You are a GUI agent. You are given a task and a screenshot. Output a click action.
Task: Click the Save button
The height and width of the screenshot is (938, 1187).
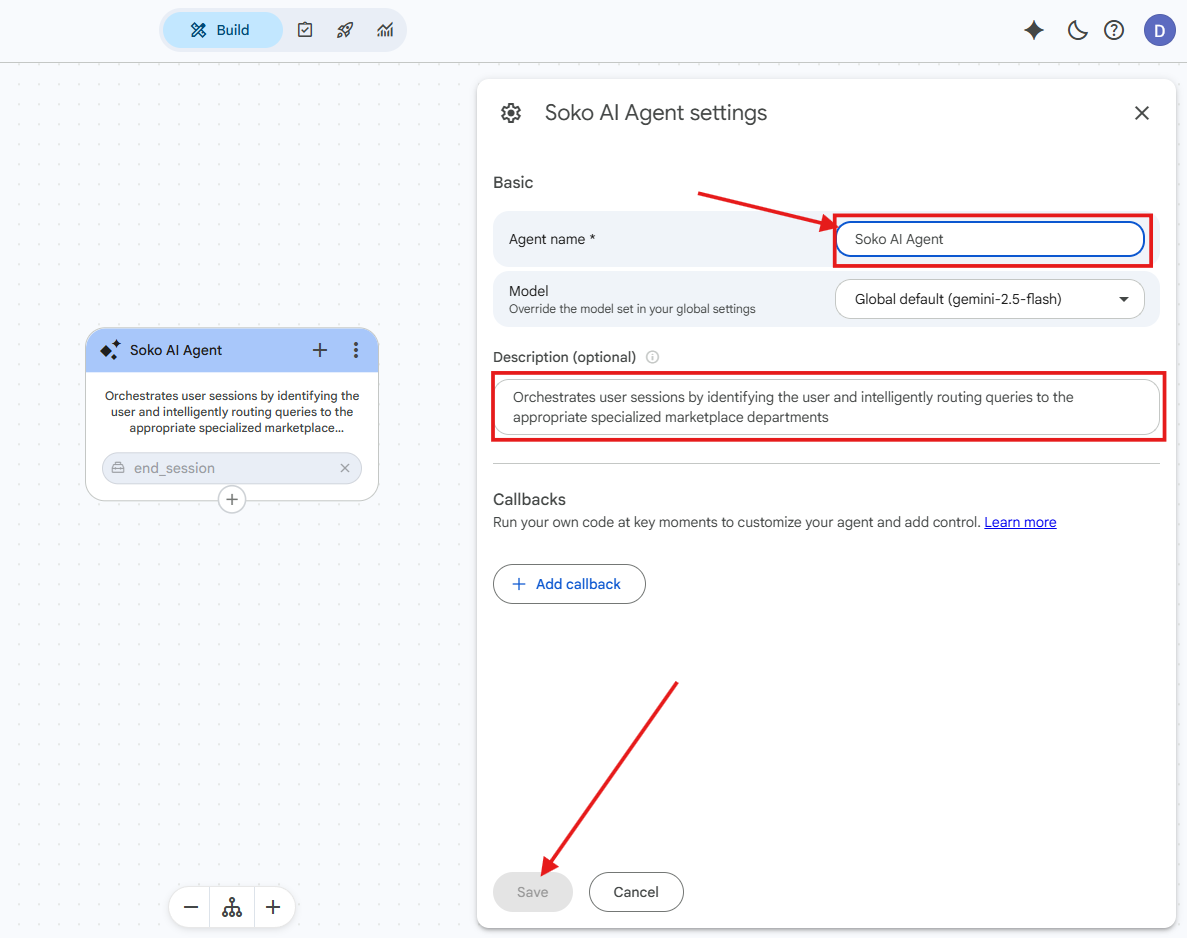pyautogui.click(x=533, y=892)
